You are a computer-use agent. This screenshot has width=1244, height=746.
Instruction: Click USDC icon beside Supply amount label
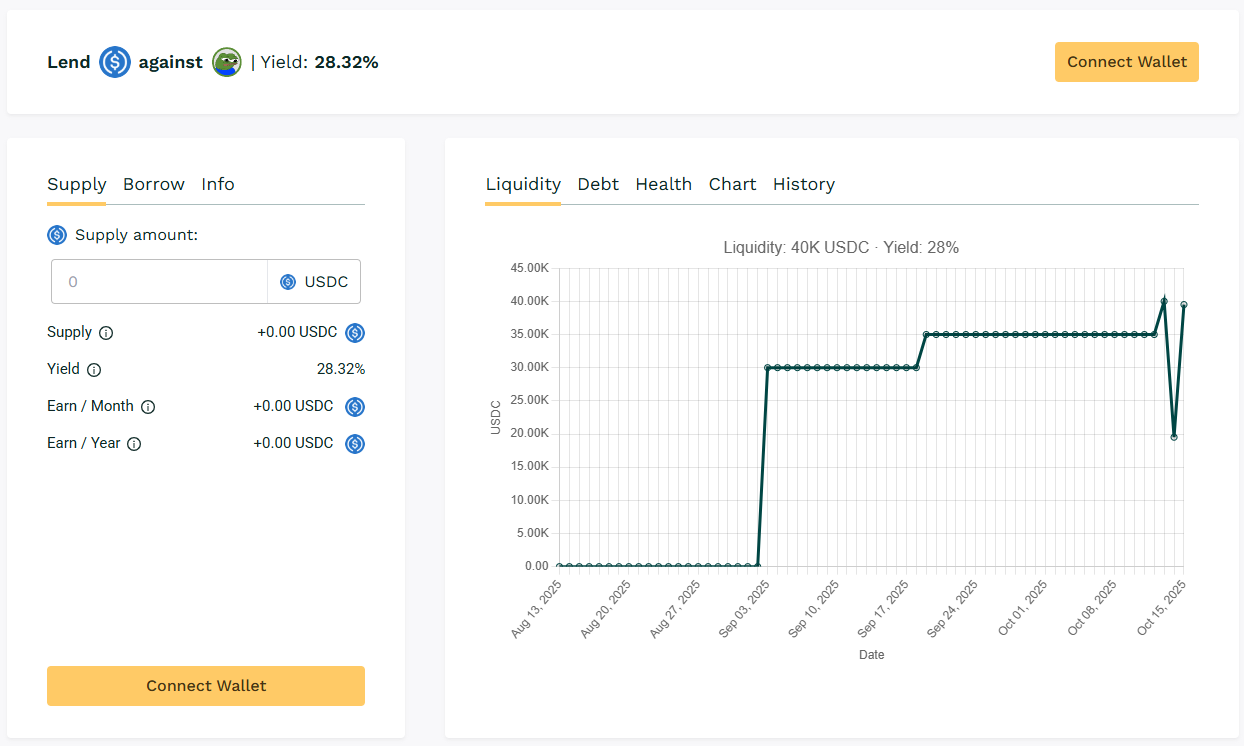(x=57, y=235)
